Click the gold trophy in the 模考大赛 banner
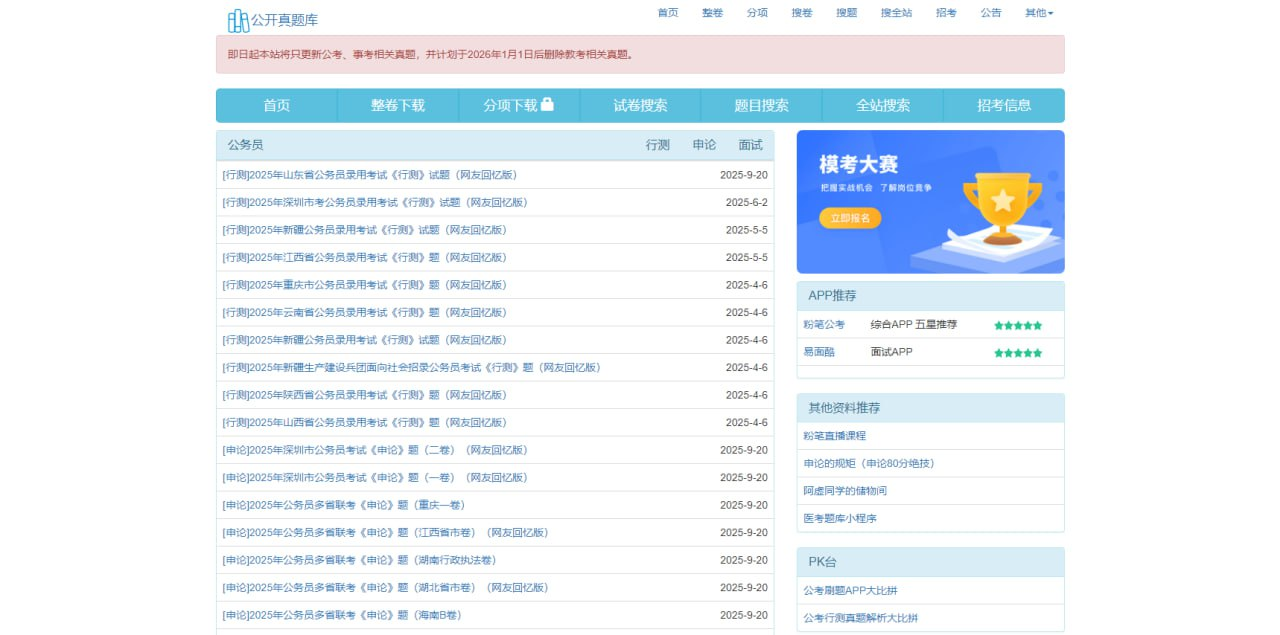The width and height of the screenshot is (1280, 635). coord(1001,207)
